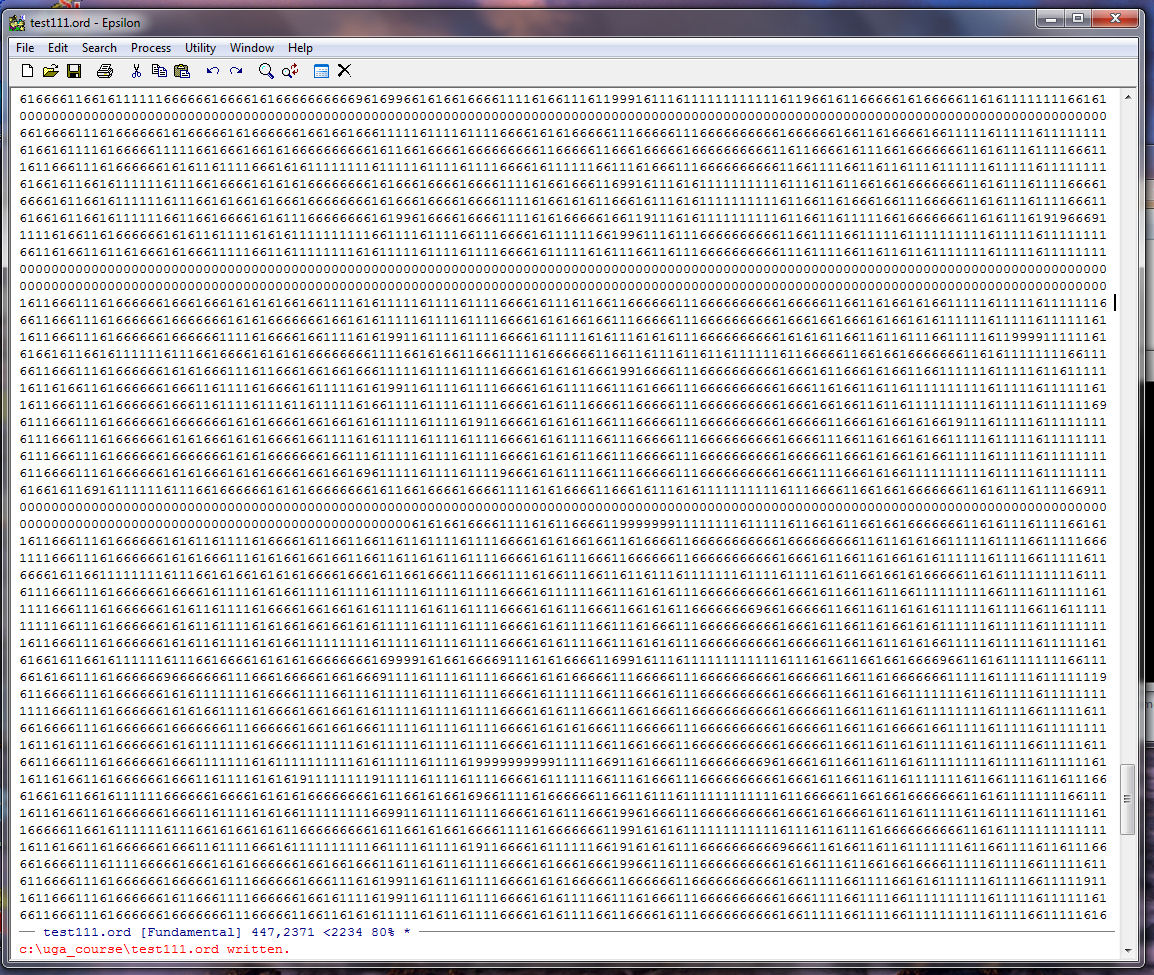Click the Epsilon application icon in title bar
Screen dimensions: 1154x975
[17, 23]
